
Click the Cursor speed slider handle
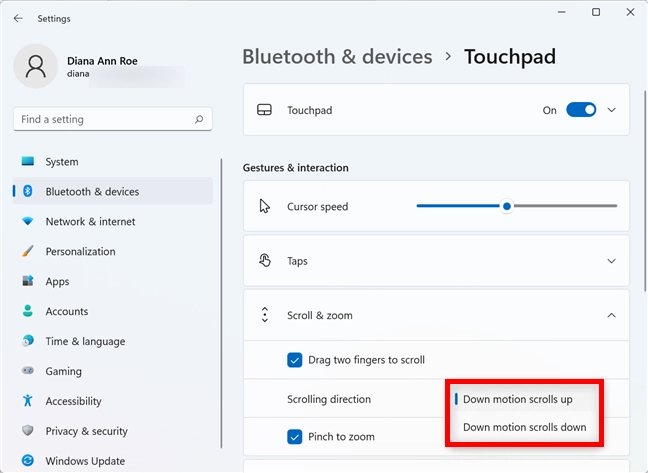507,206
